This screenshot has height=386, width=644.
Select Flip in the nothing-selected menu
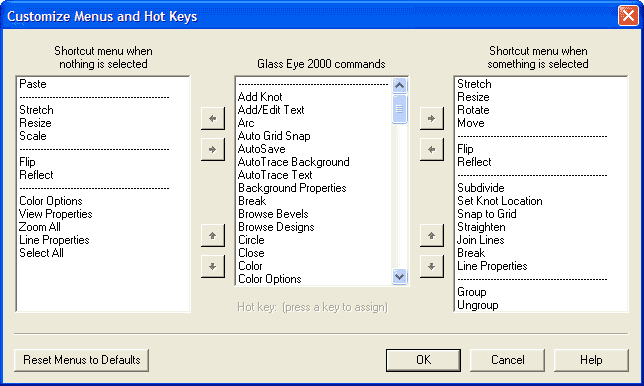point(27,162)
